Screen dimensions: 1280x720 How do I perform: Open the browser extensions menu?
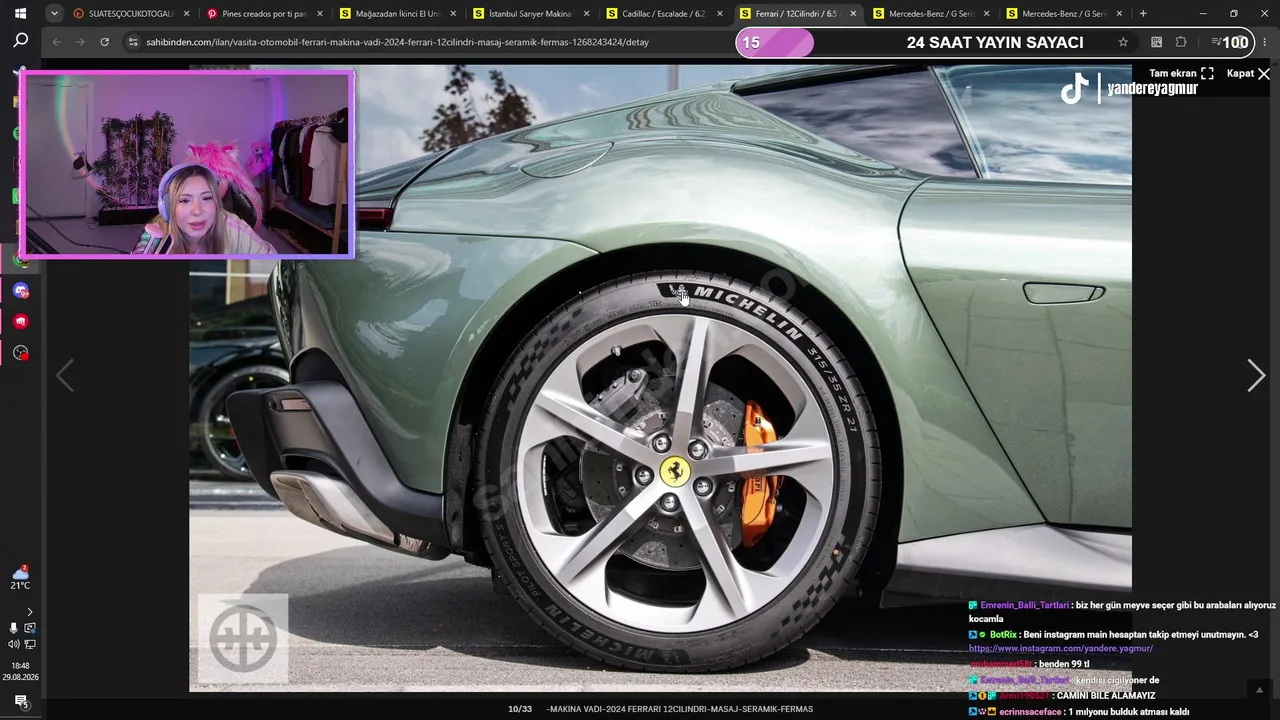coord(1181,42)
